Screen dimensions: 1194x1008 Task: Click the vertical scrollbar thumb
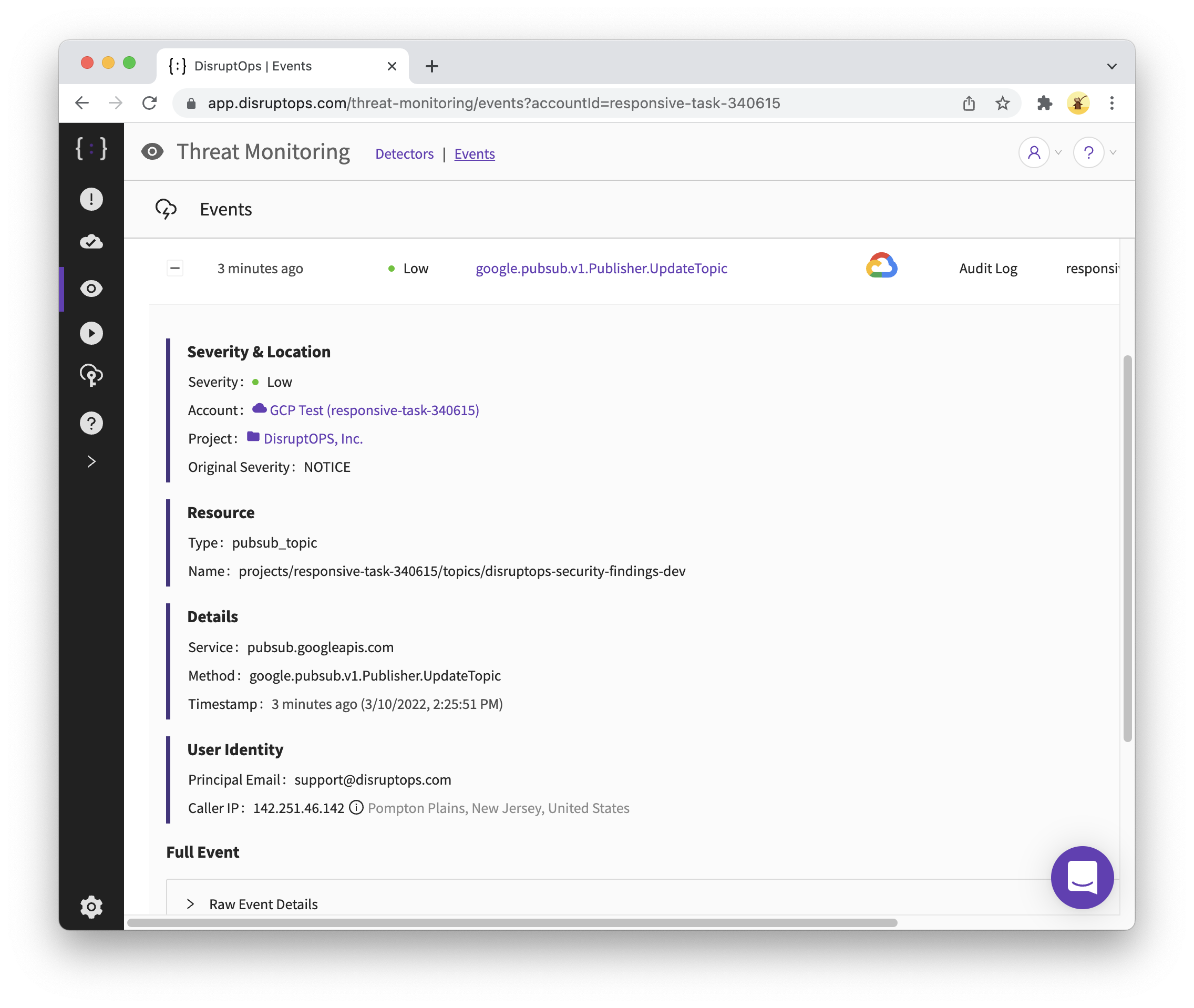[x=1127, y=549]
